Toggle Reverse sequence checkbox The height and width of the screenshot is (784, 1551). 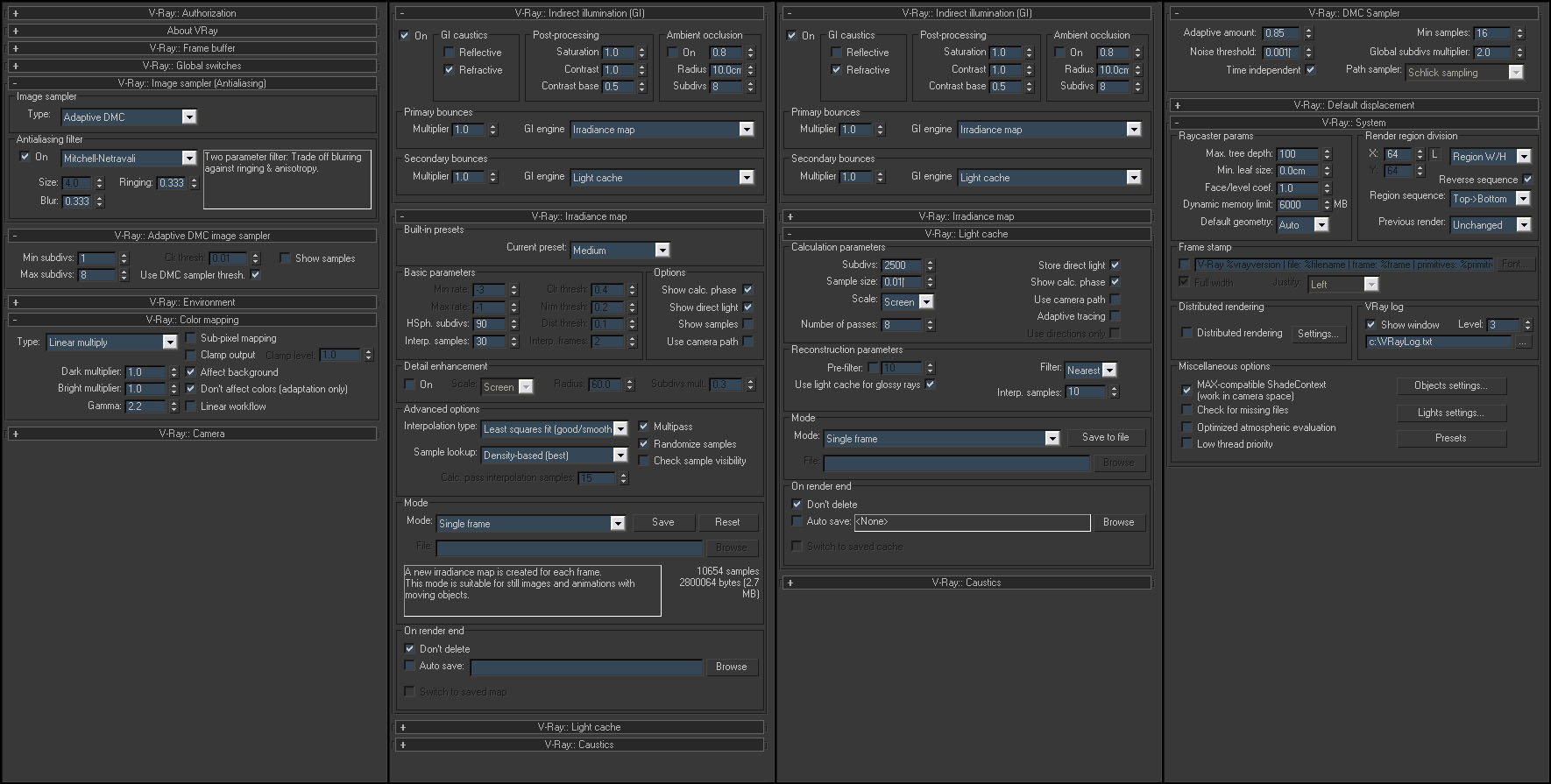point(1527,180)
